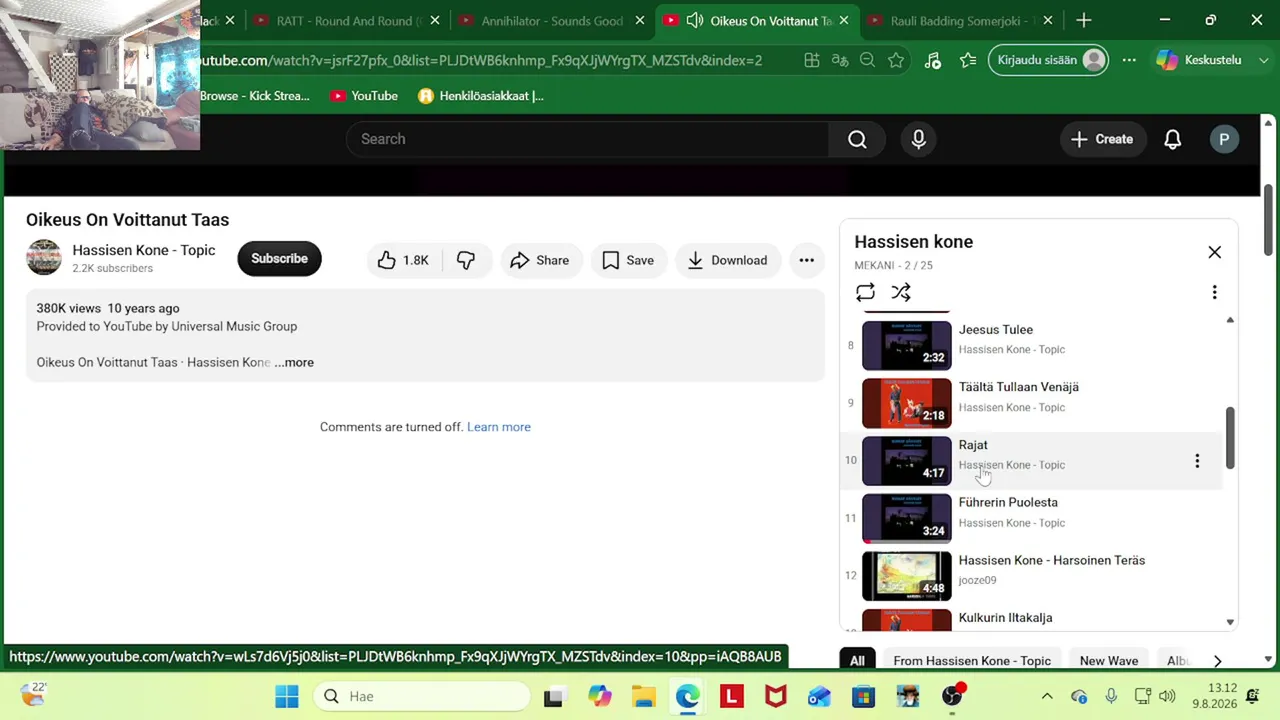Open the options menu for the Rajat row

click(x=1197, y=461)
